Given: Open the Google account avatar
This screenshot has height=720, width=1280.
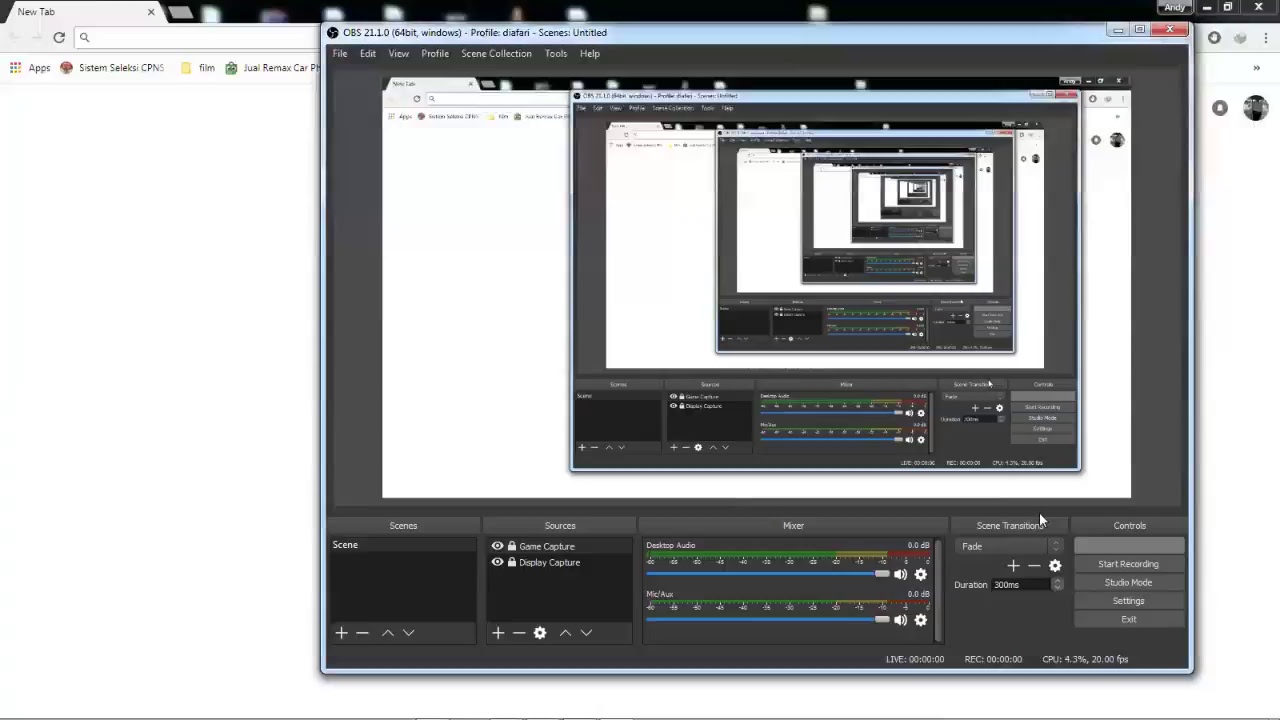Looking at the screenshot, I should [1256, 108].
